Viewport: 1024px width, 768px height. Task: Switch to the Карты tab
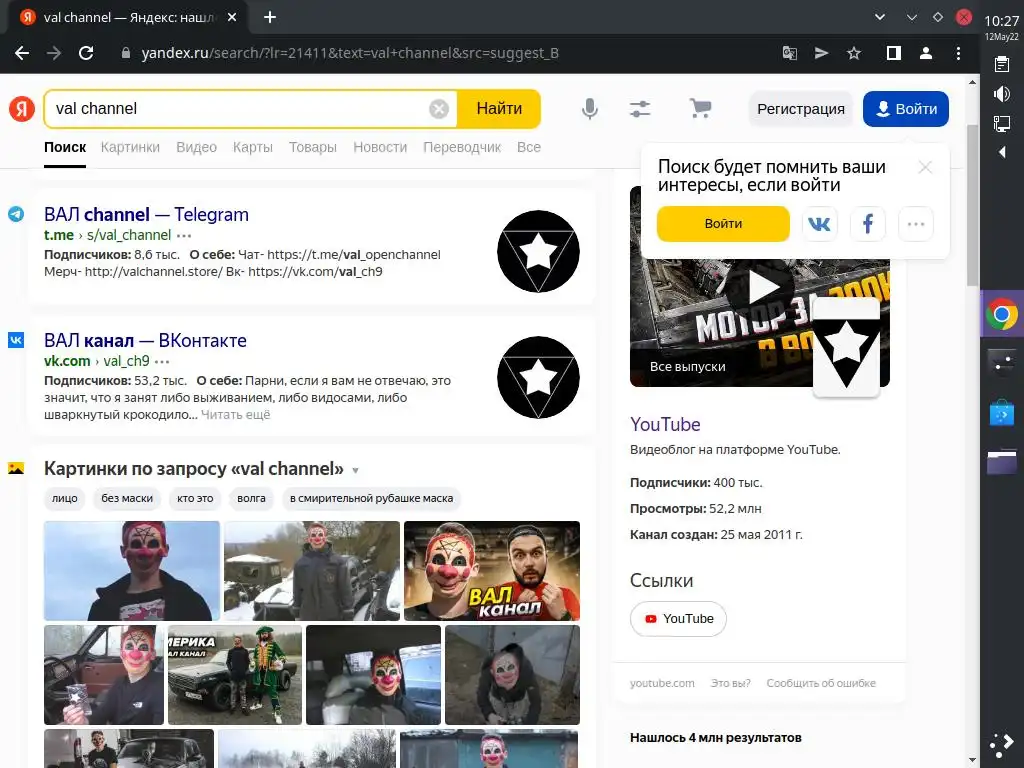(253, 147)
